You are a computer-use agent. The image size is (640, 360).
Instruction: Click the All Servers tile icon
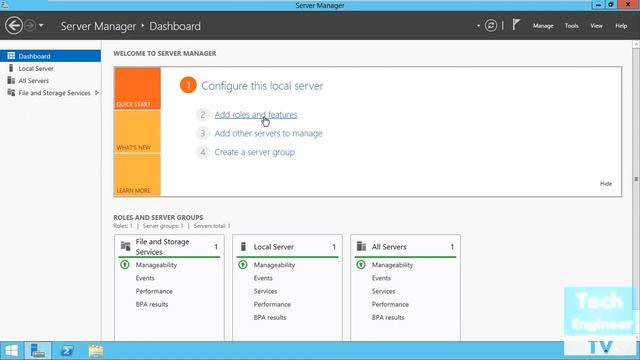coord(361,246)
